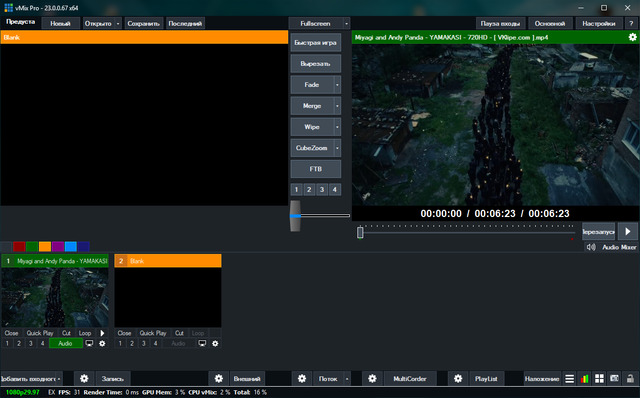Open external output settings gear beside Внешний
The height and width of the screenshot is (398, 640).
point(219,378)
